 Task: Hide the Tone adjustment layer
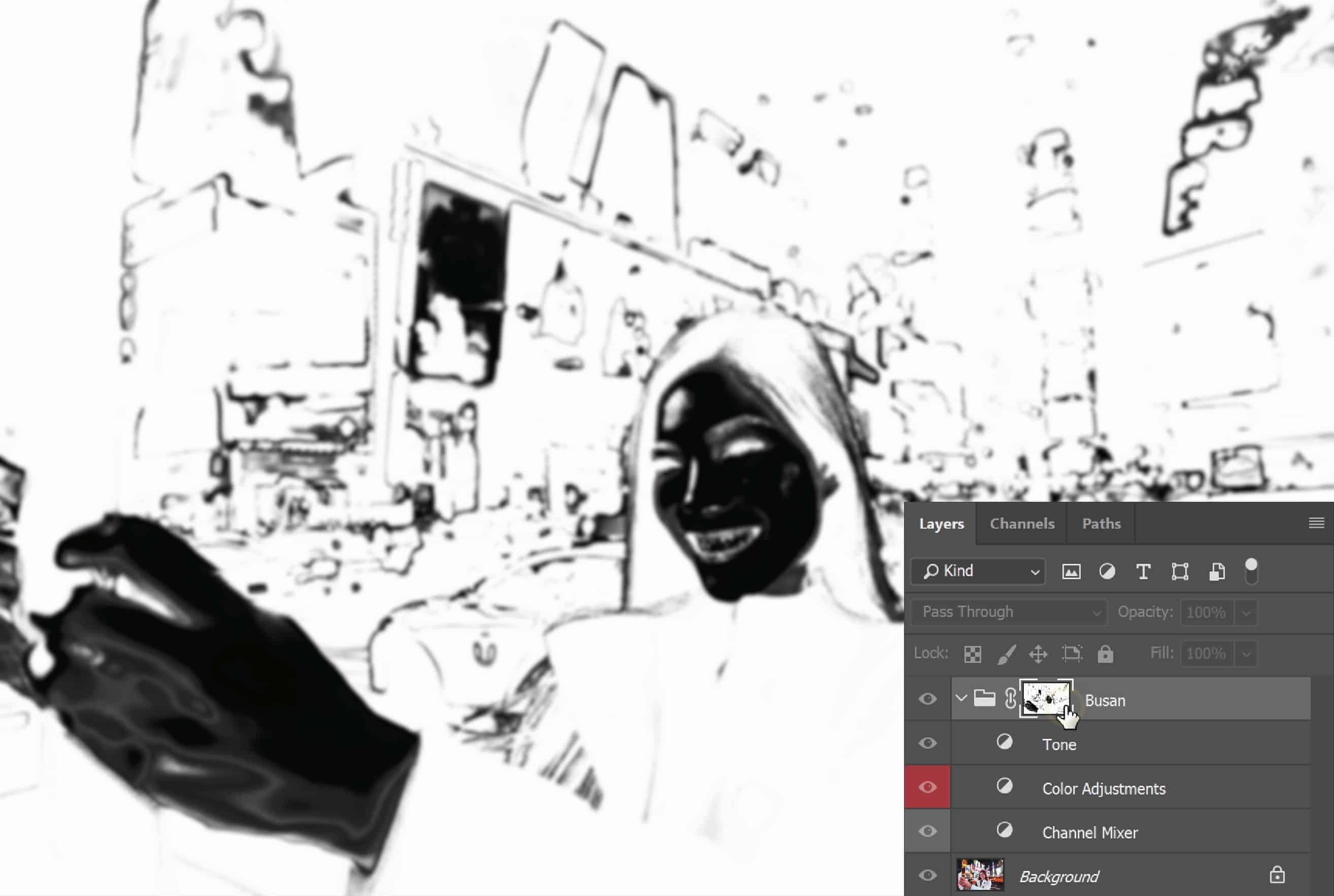coord(927,743)
